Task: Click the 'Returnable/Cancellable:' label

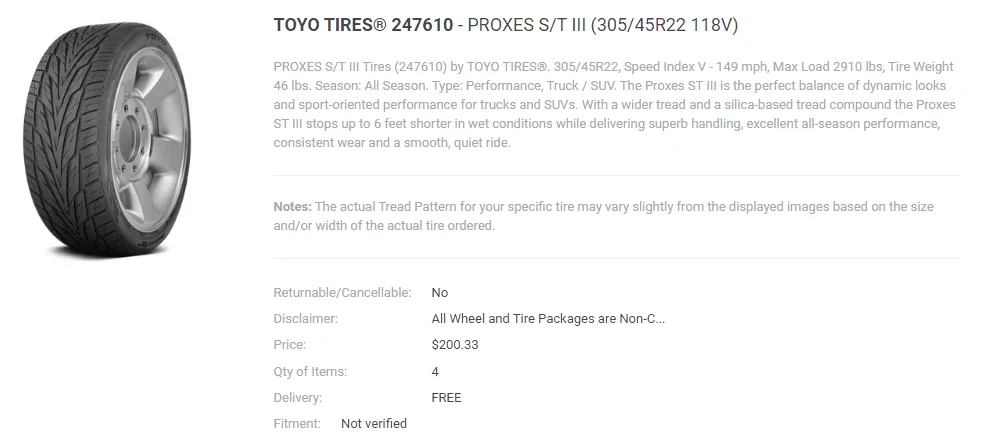Action: [342, 293]
